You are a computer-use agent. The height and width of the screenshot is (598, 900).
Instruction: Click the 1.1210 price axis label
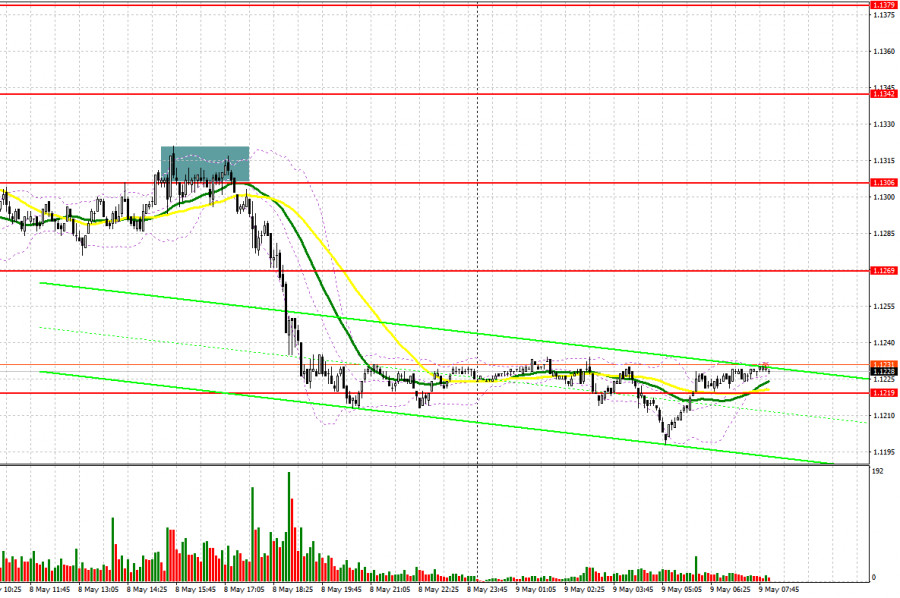point(883,416)
